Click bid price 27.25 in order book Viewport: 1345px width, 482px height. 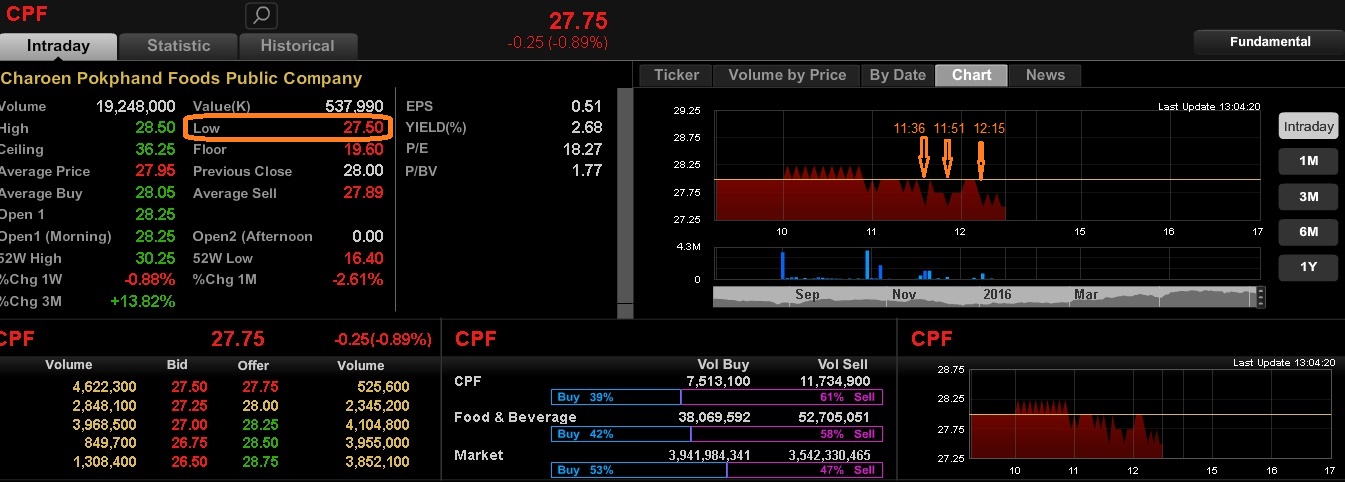pyautogui.click(x=188, y=405)
